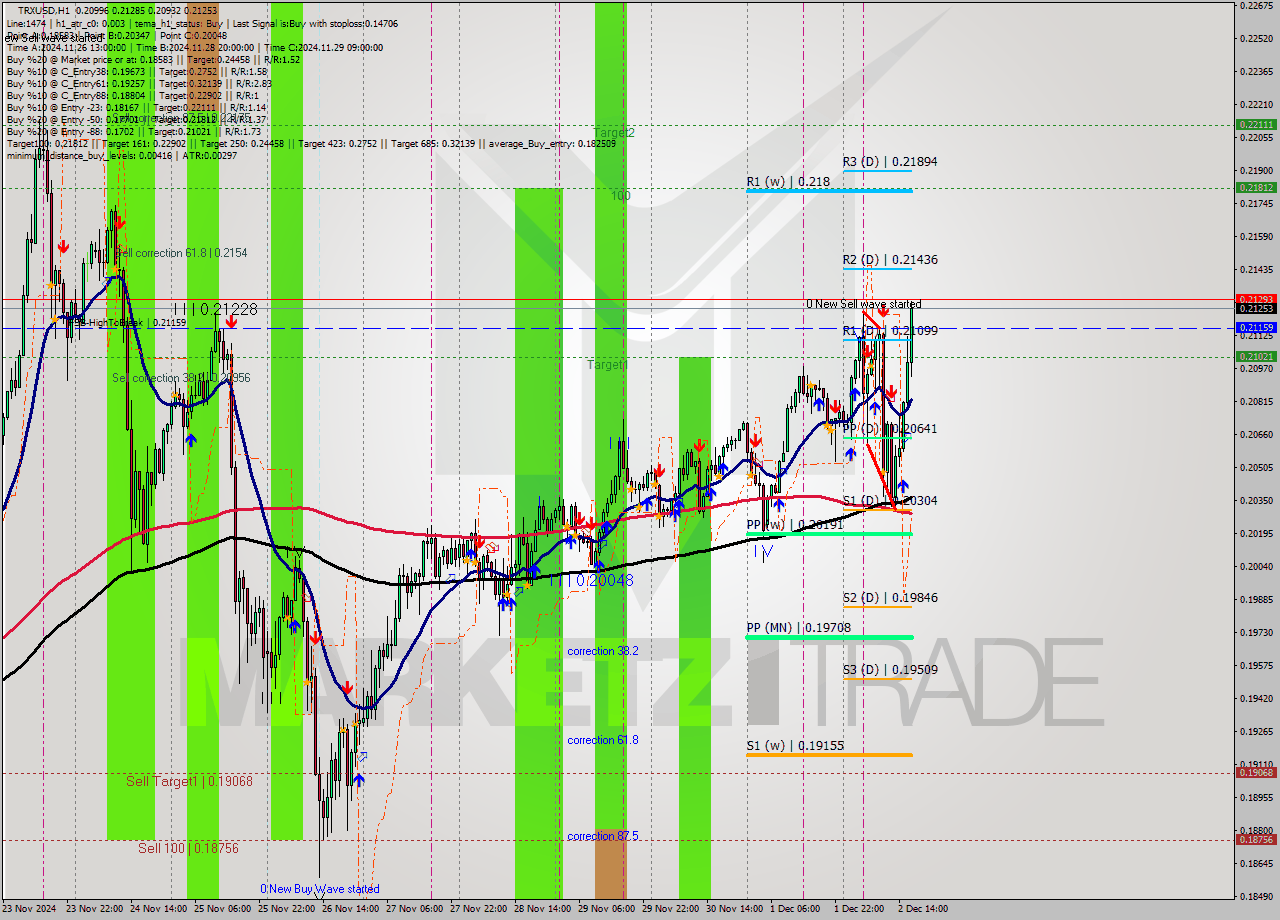Select the 'S1 (D) | 0.20304' support label
Viewport: 1280px width, 920px height.
tap(889, 500)
